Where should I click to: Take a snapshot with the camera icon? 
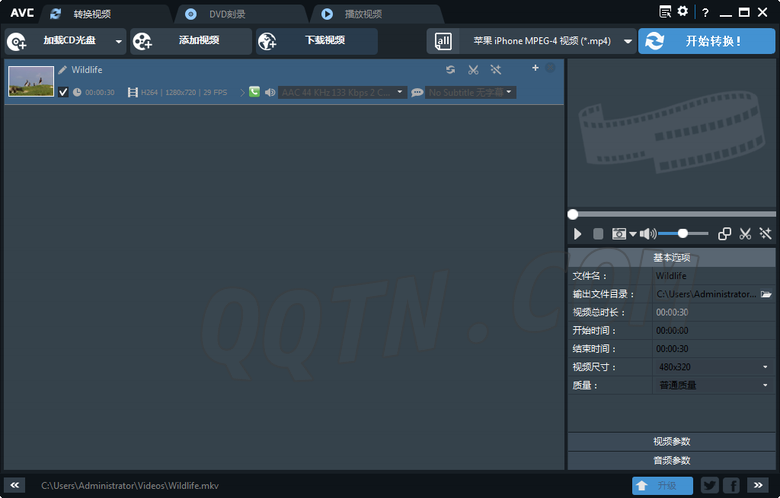(x=620, y=233)
